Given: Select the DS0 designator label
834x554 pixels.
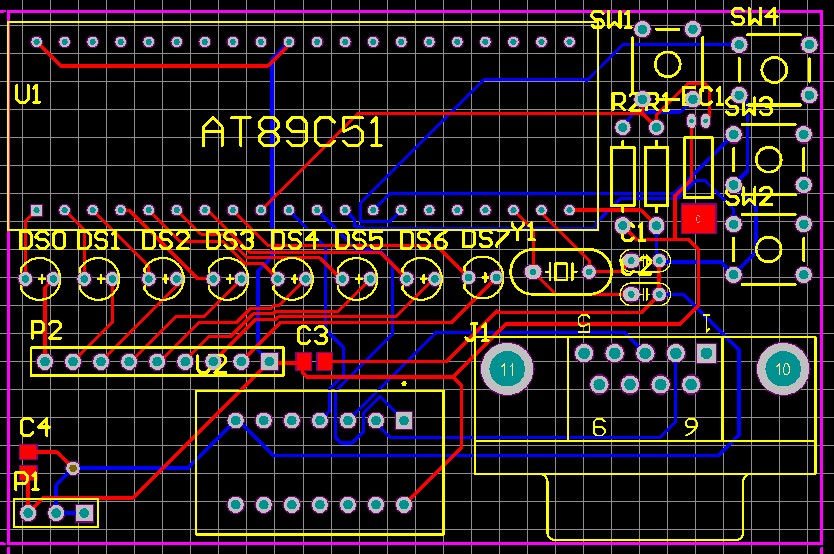Looking at the screenshot, I should pos(42,241).
